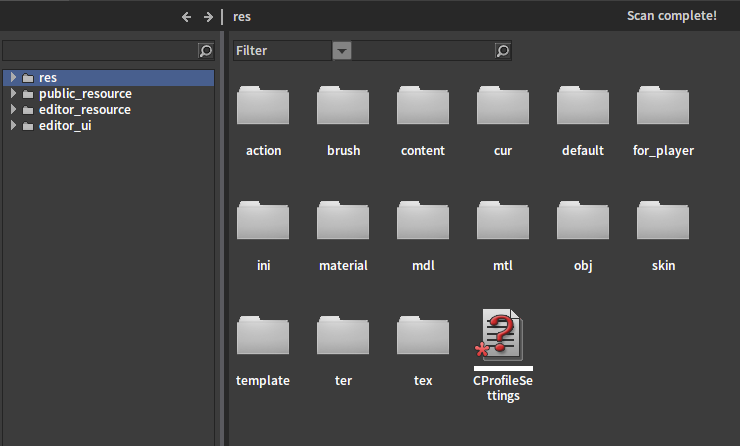Screen dimensions: 740x446
Task: Click the filter text input field
Action: click(x=423, y=50)
